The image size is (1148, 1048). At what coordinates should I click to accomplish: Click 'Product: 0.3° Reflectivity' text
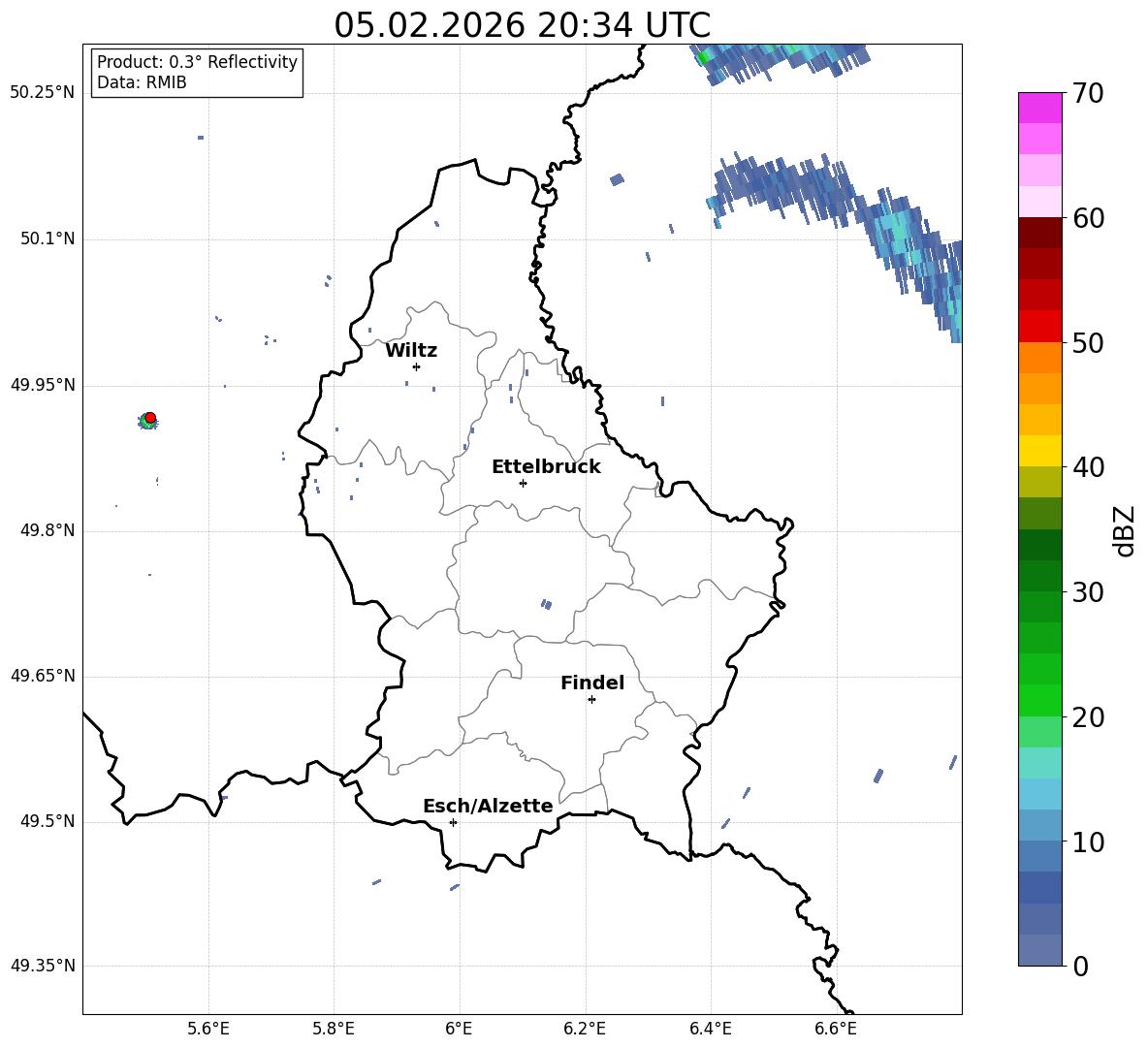(x=197, y=61)
